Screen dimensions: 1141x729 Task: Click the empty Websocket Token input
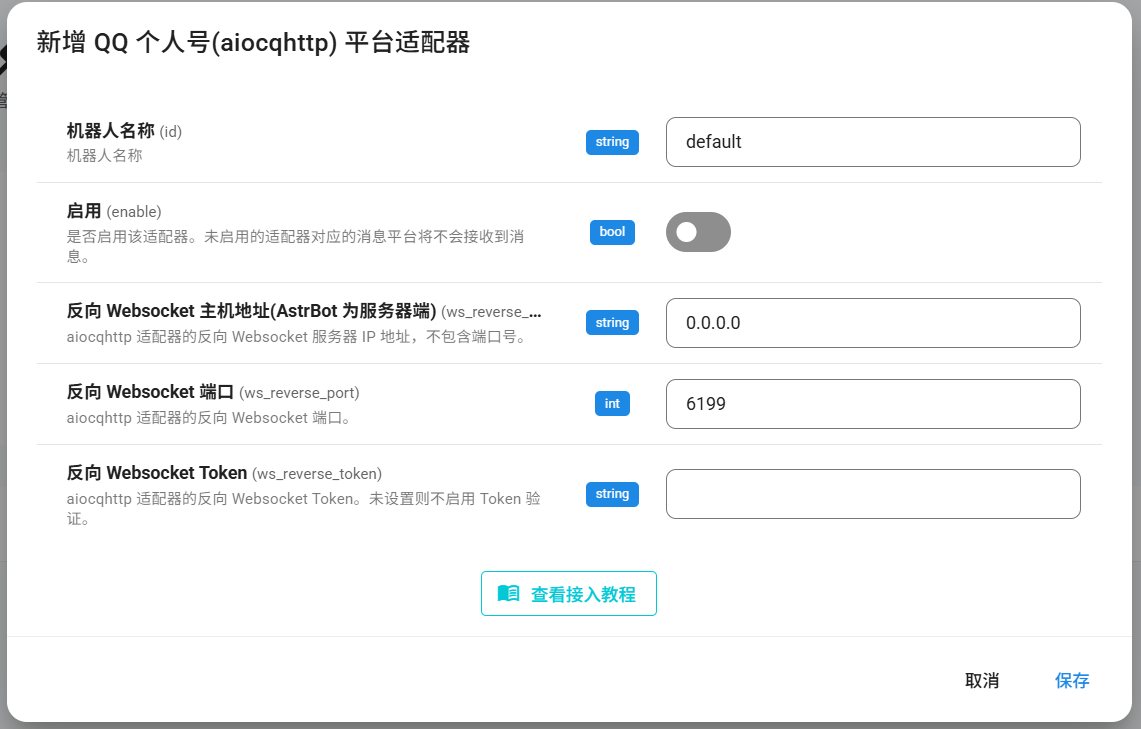pos(872,494)
